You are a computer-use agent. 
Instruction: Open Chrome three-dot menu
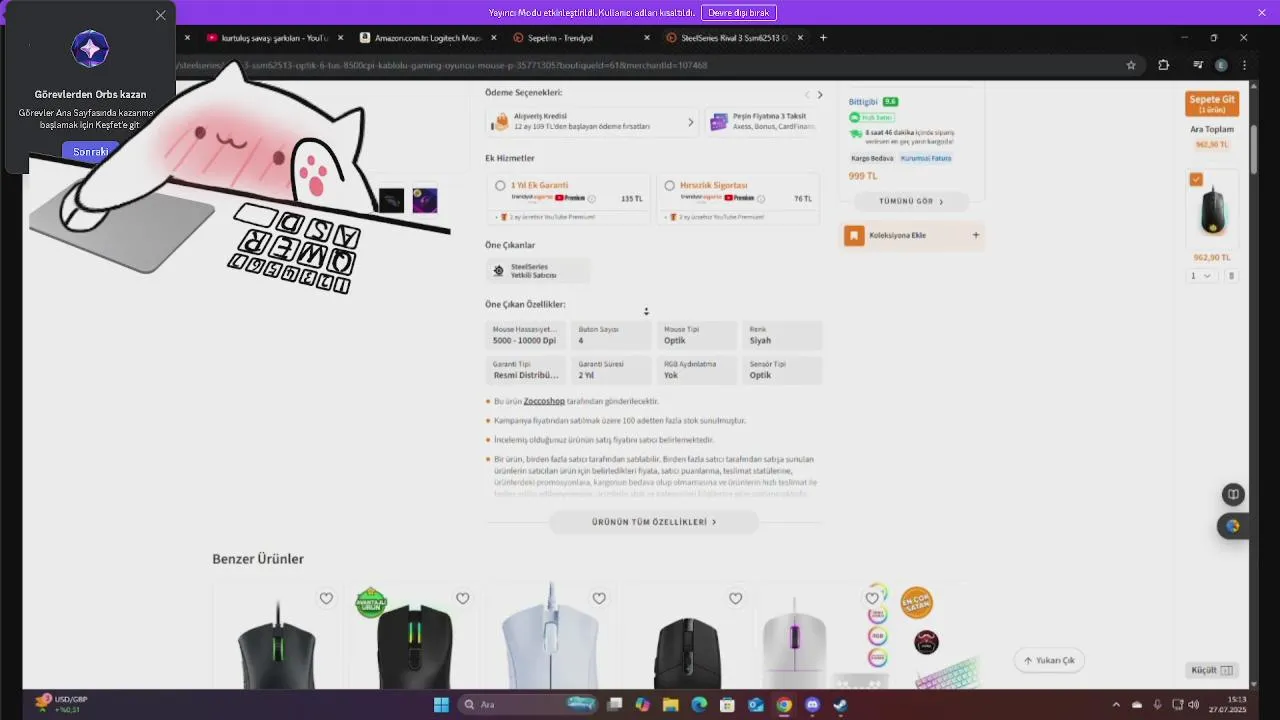[1245, 65]
